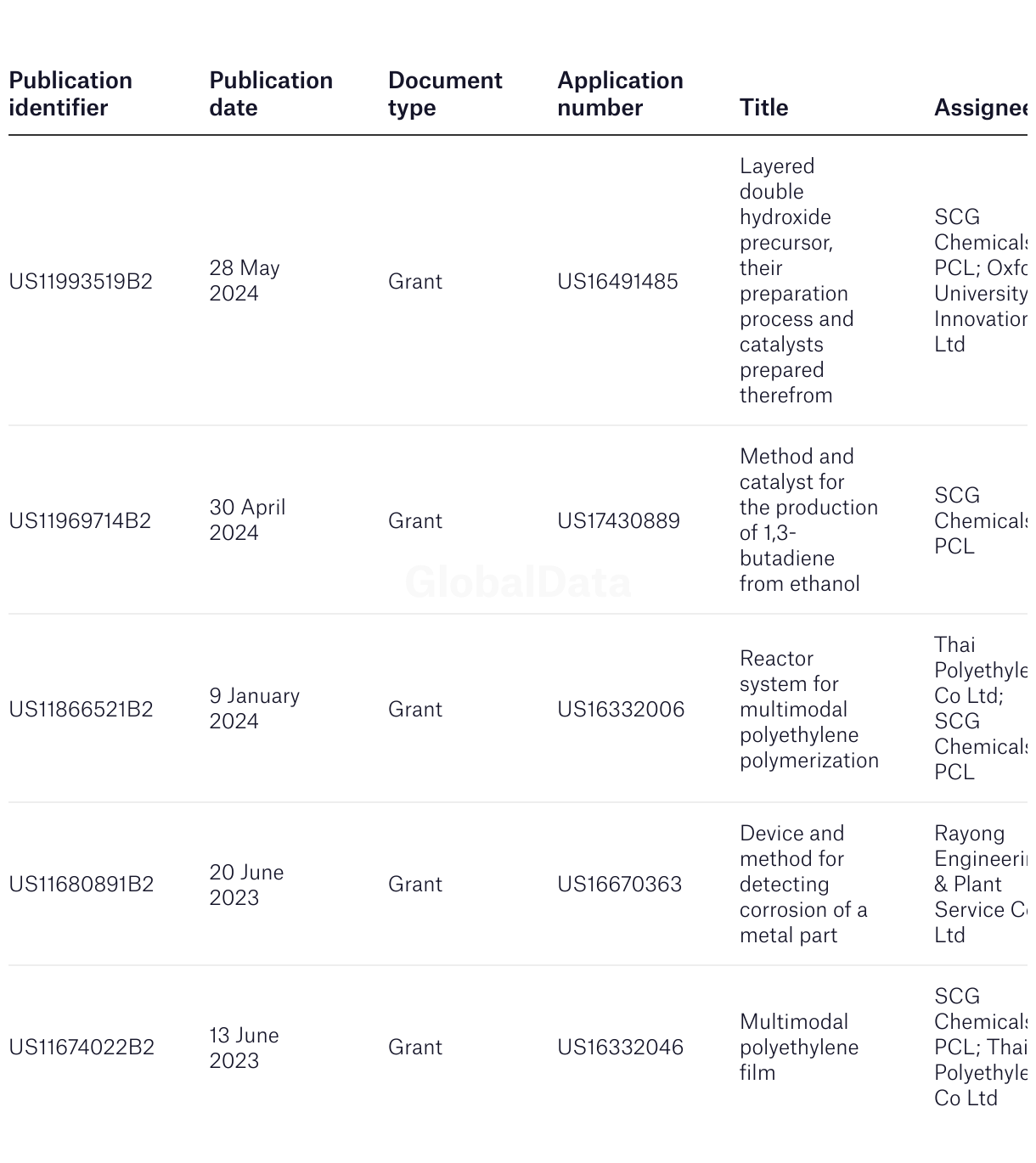Click the Assignee column header
This screenshot has width=1036, height=1163.
981,108
